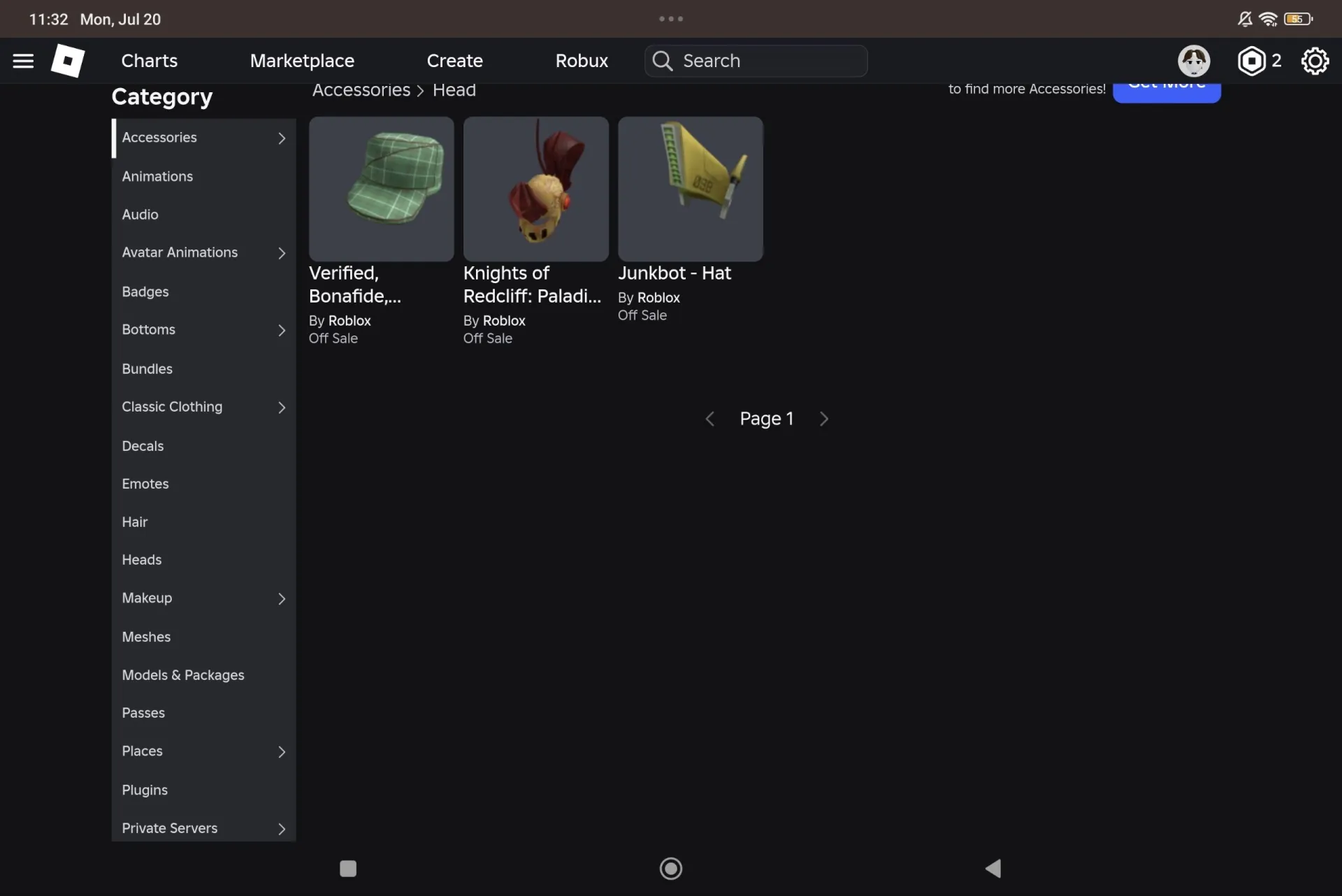Tap the Android back triangle button
The height and width of the screenshot is (896, 1342).
pyautogui.click(x=993, y=868)
